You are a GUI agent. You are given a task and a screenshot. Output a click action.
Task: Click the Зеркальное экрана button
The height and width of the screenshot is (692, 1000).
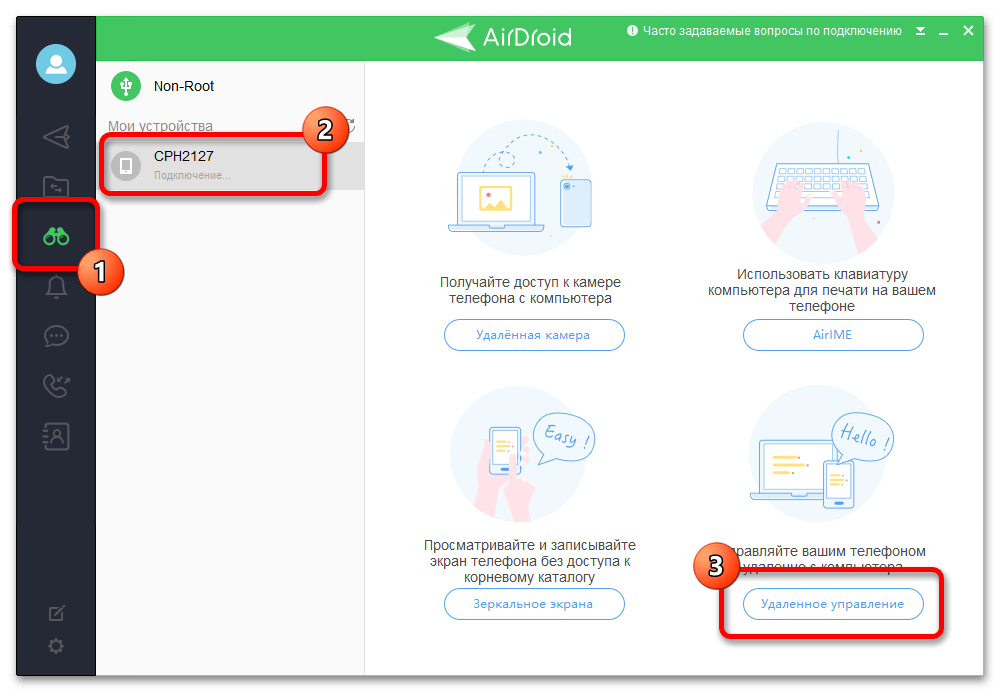534,604
